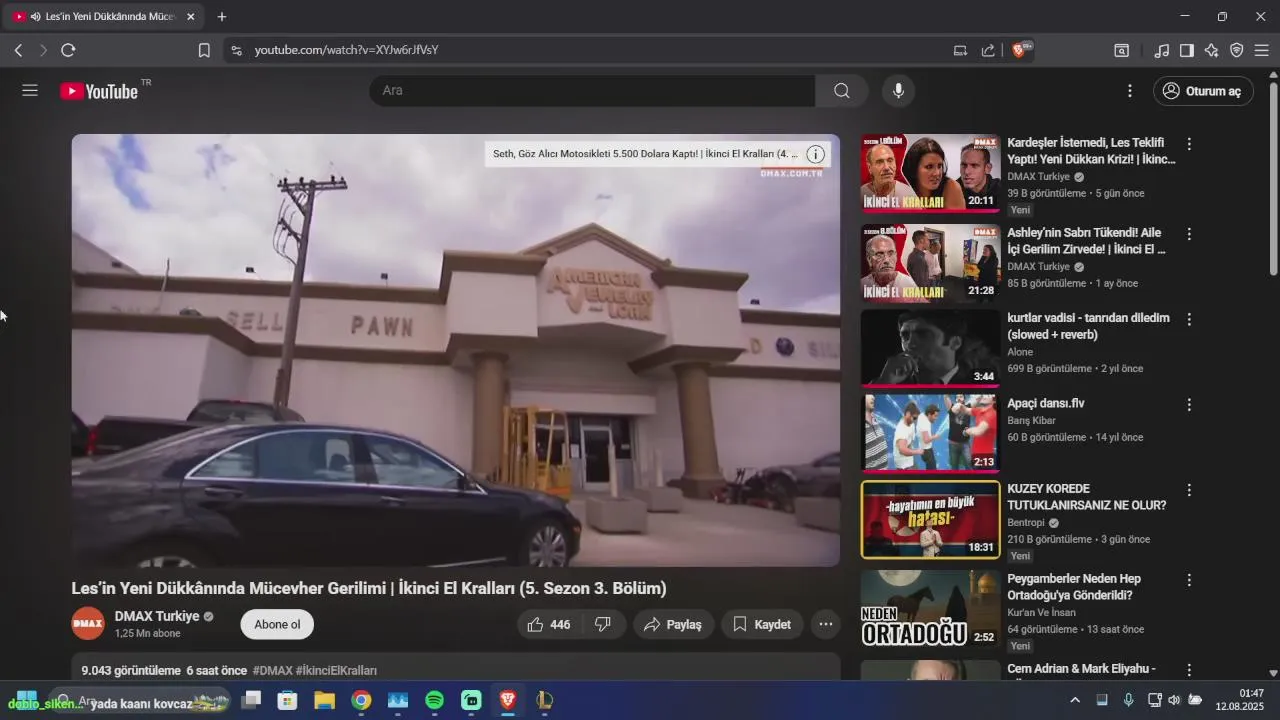Screen dimensions: 1280x720
Task: Select the 'Les'in Yeni Dükkânında Mücevher' browser tab
Action: coord(102,17)
